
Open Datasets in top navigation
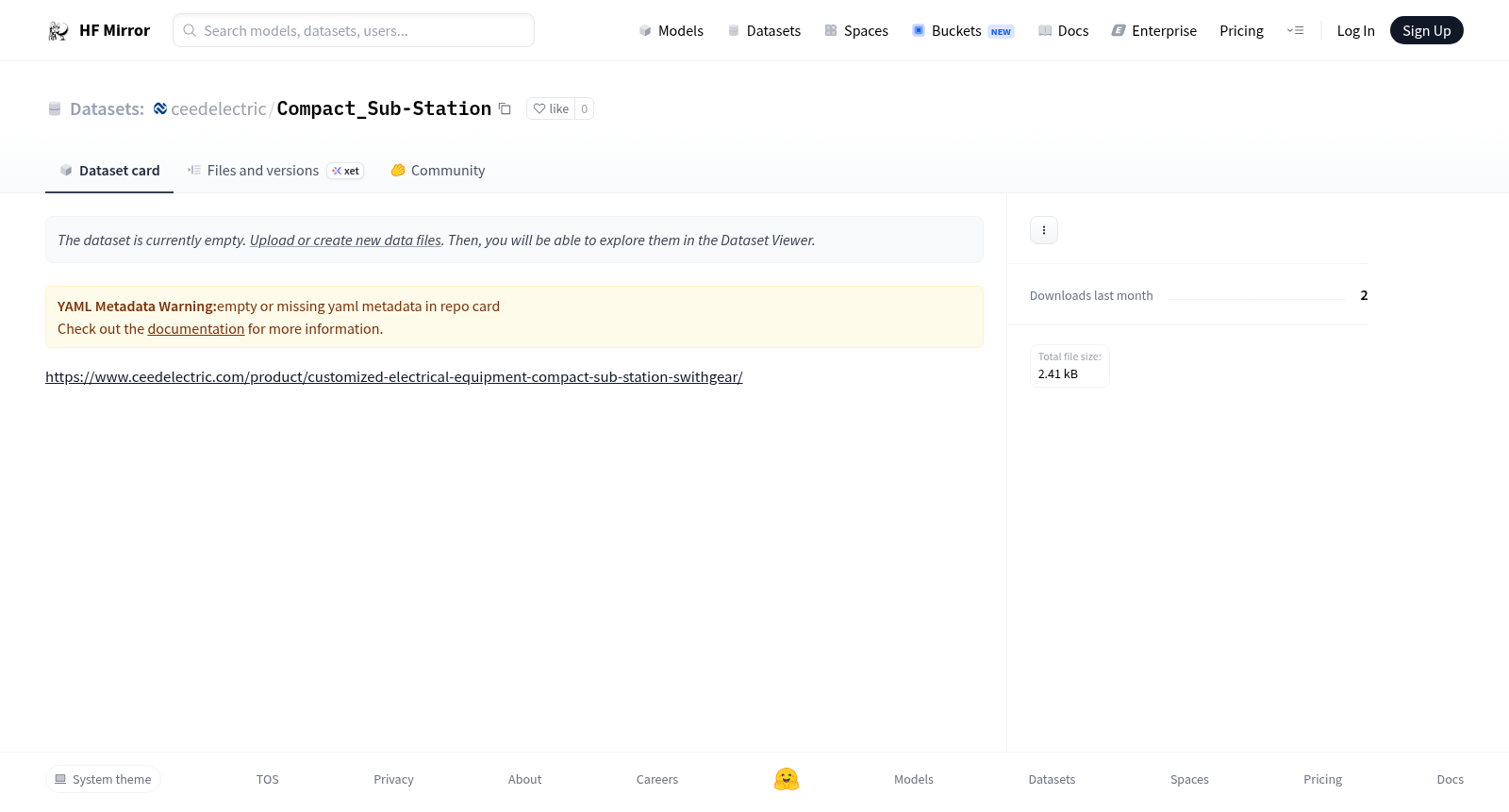pos(764,31)
